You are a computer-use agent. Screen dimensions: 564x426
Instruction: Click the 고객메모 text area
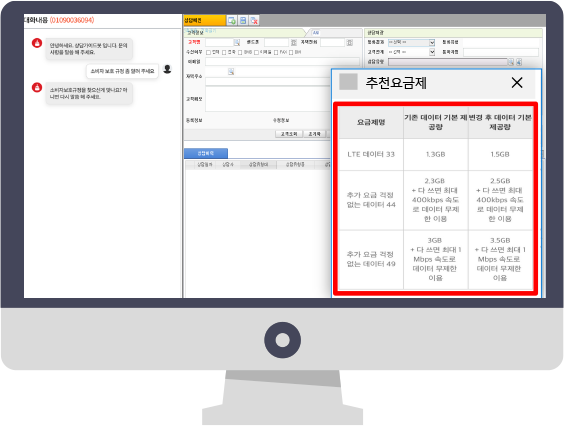coord(268,99)
